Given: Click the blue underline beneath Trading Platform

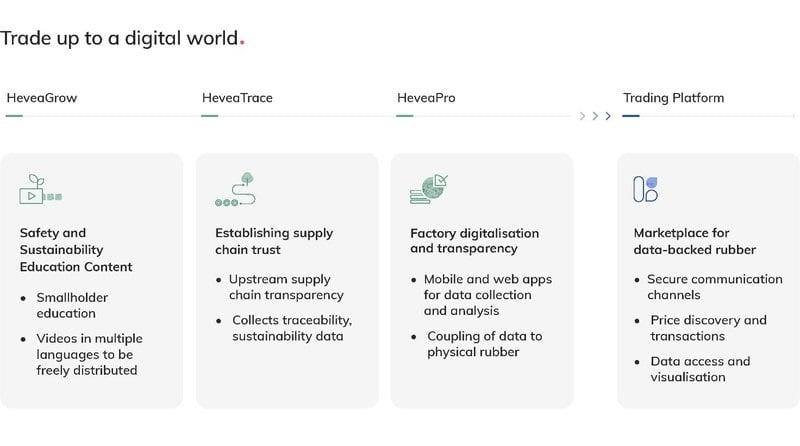Looking at the screenshot, I should click(631, 116).
